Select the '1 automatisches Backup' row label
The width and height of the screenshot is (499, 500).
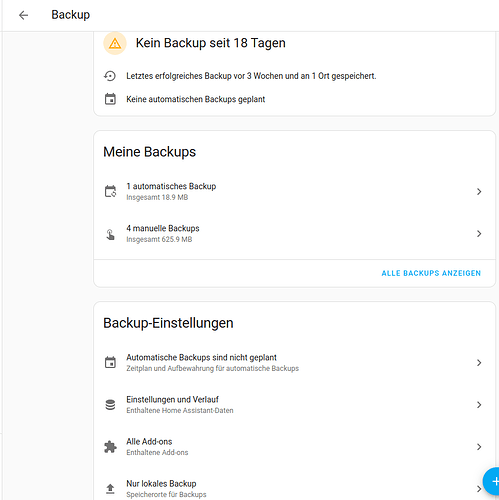click(x=171, y=186)
